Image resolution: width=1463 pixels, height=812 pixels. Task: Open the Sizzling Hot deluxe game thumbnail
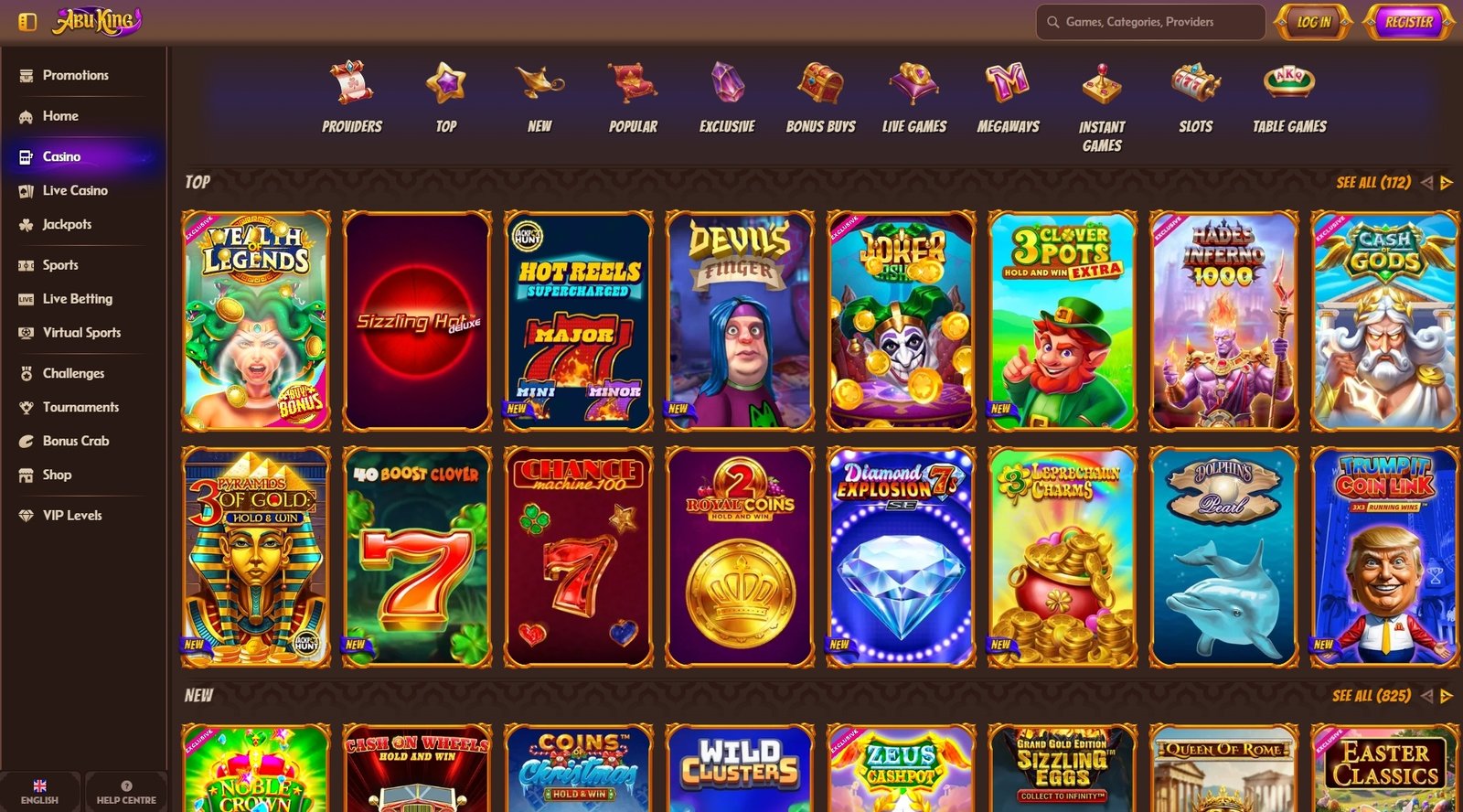coord(417,321)
